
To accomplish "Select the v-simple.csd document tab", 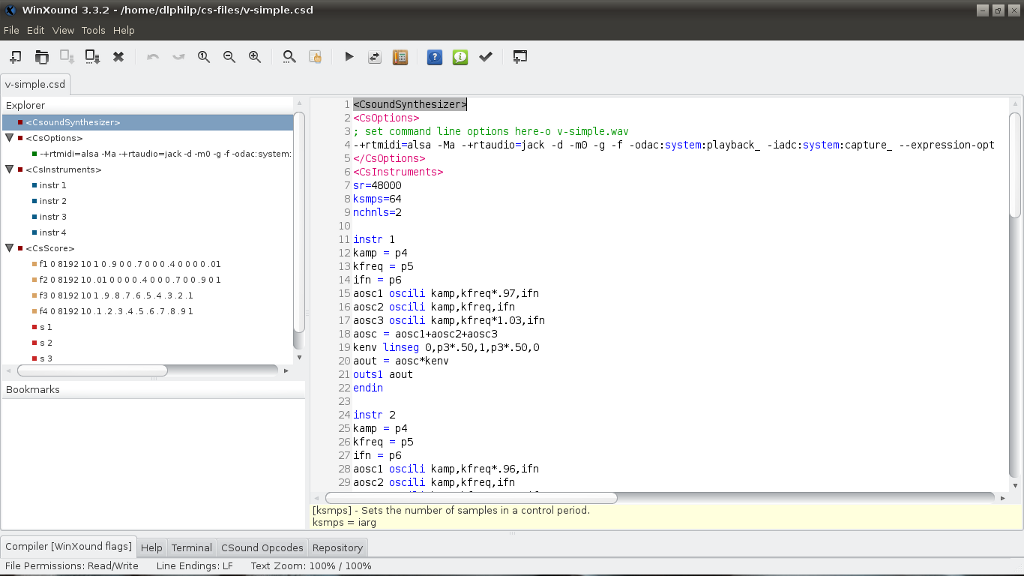I will click(x=35, y=84).
